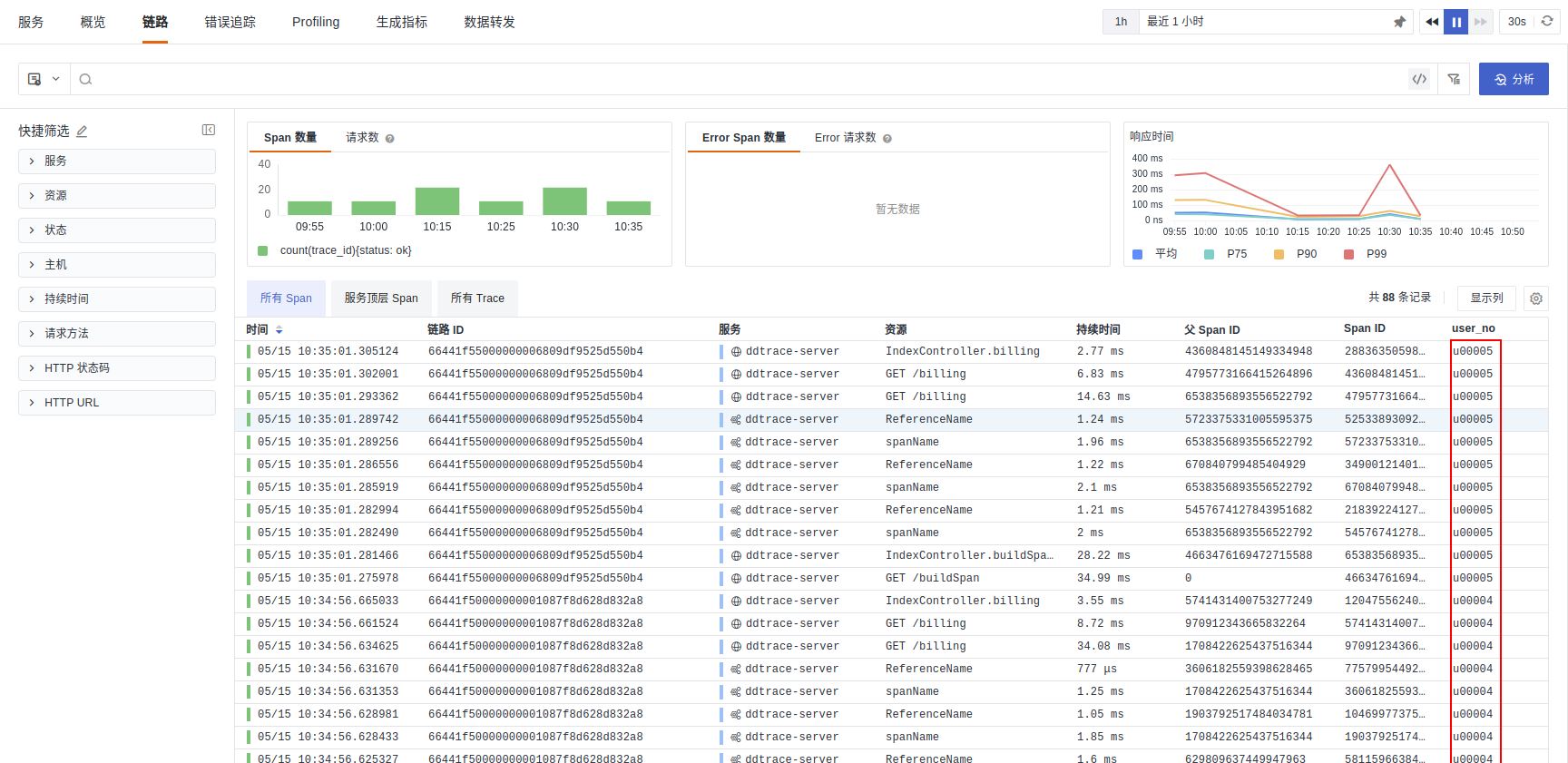This screenshot has width=1568, height=763.
Task: Click the service icon on the 34.08 ms row
Action: coord(736,646)
